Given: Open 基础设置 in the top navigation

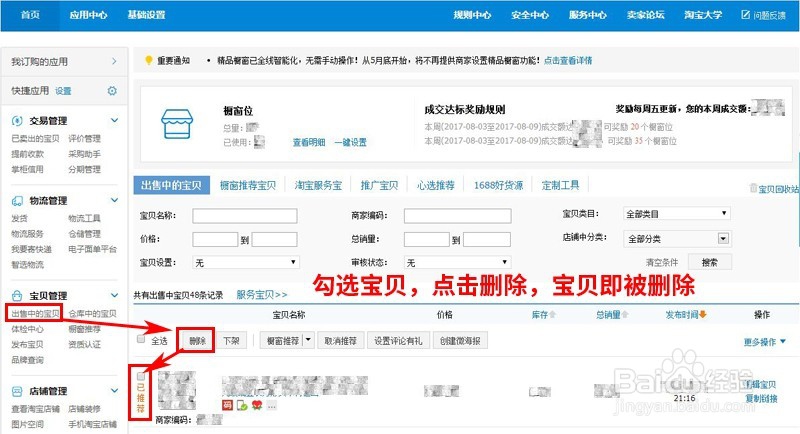Looking at the screenshot, I should click(x=146, y=15).
